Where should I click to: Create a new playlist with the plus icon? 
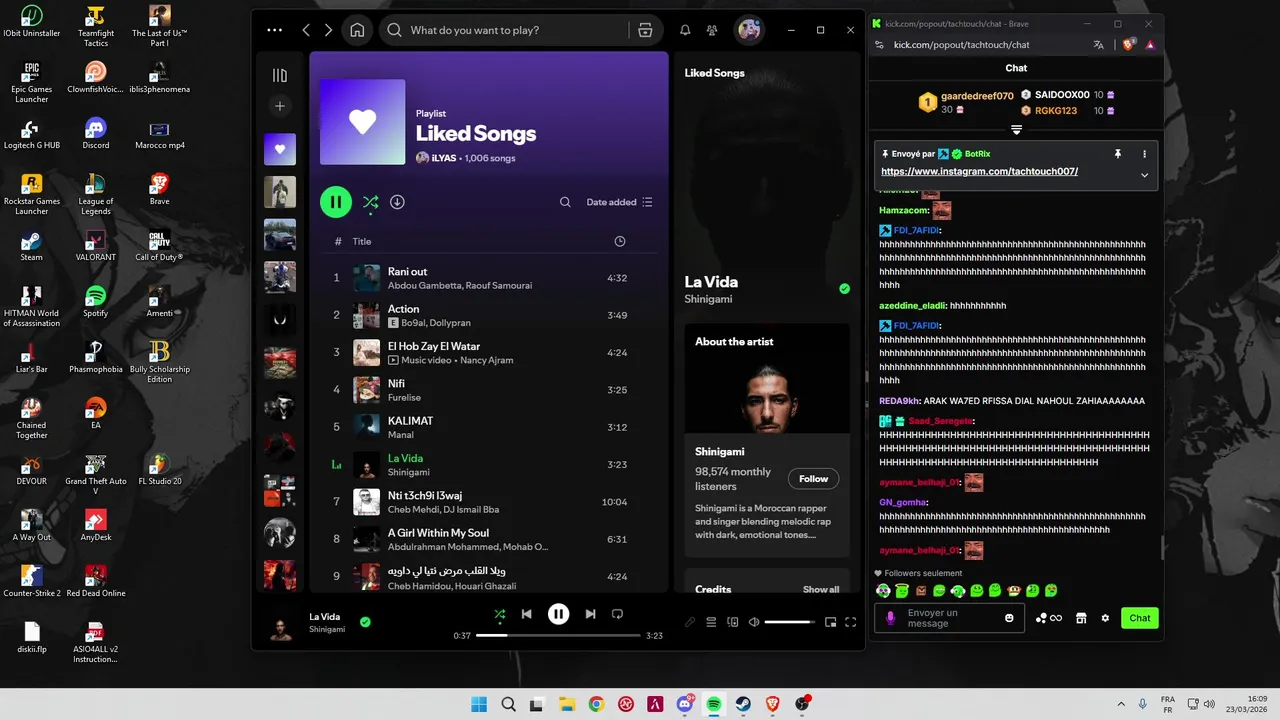280,106
